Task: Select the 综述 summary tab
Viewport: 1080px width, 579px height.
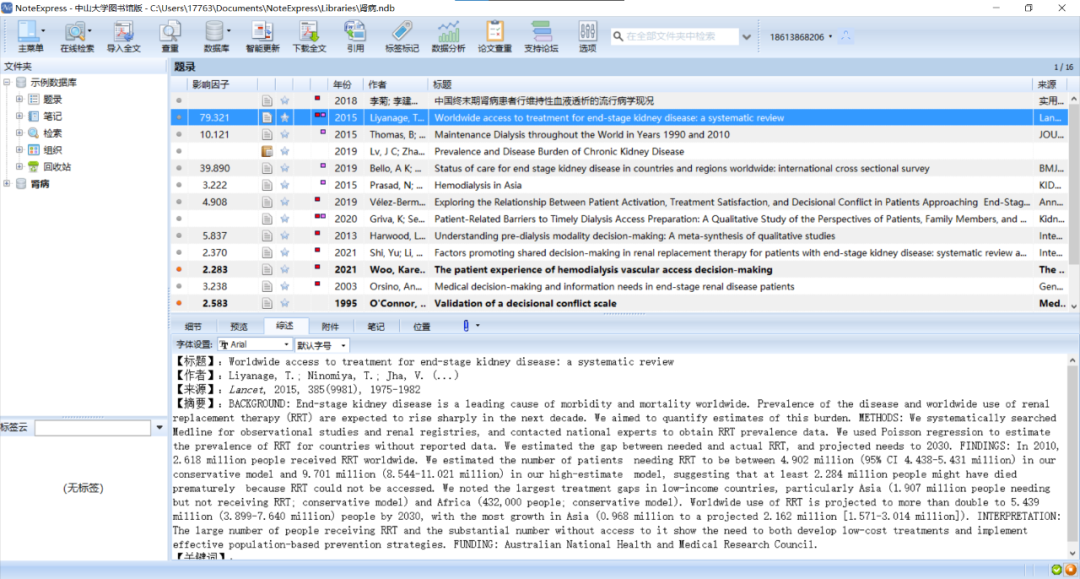Action: point(284,326)
